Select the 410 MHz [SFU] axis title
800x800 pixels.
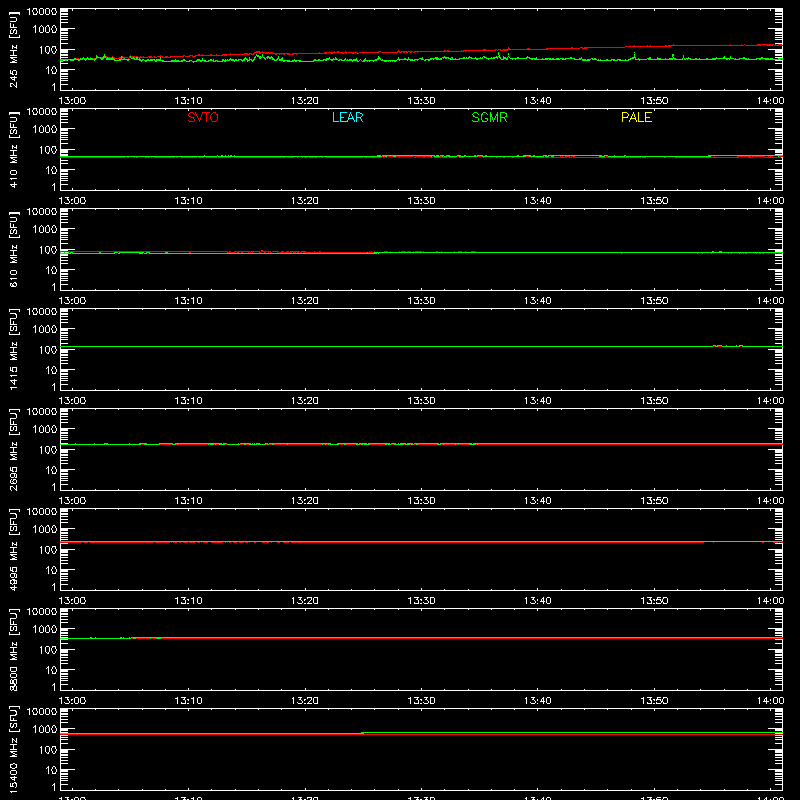tap(13, 150)
